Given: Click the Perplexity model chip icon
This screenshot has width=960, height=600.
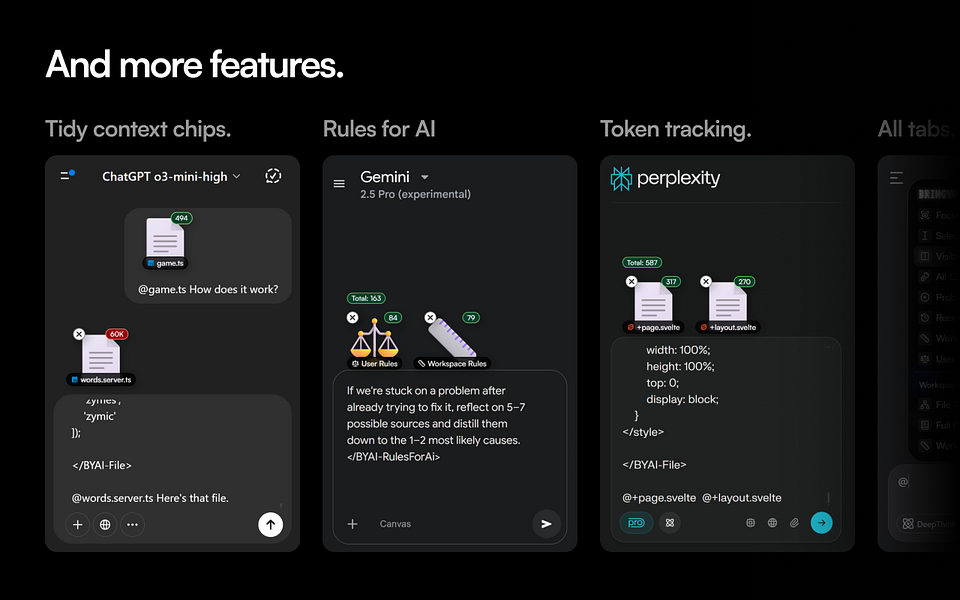Looking at the screenshot, I should pyautogui.click(x=751, y=523).
